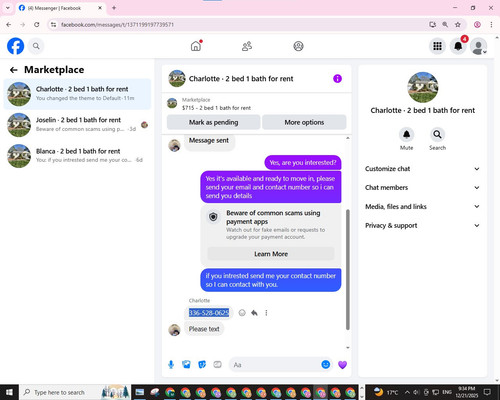Click the chat messages scrollbar

[x=348, y=269]
